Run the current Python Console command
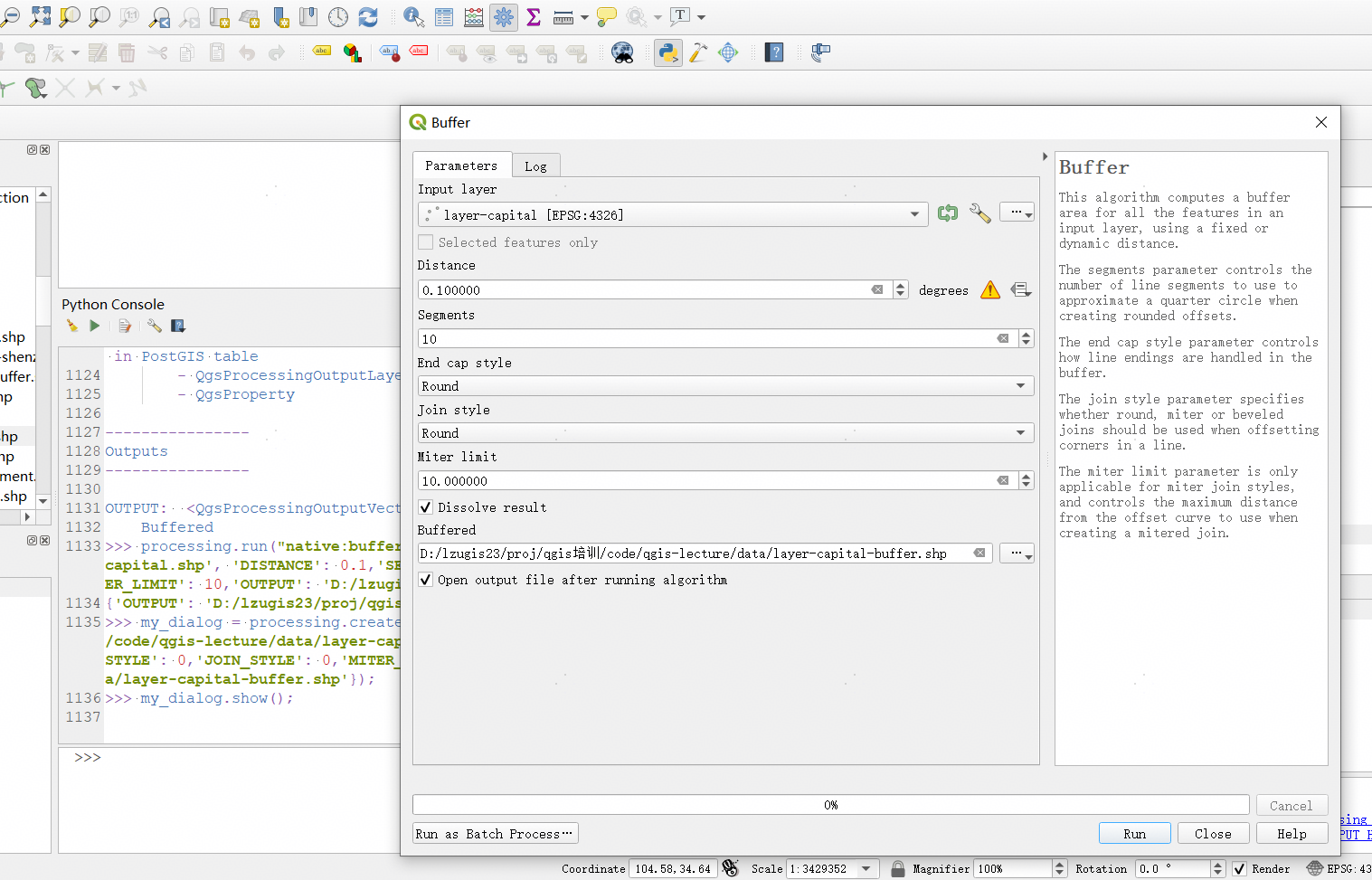The width and height of the screenshot is (1372, 880). pos(95,326)
